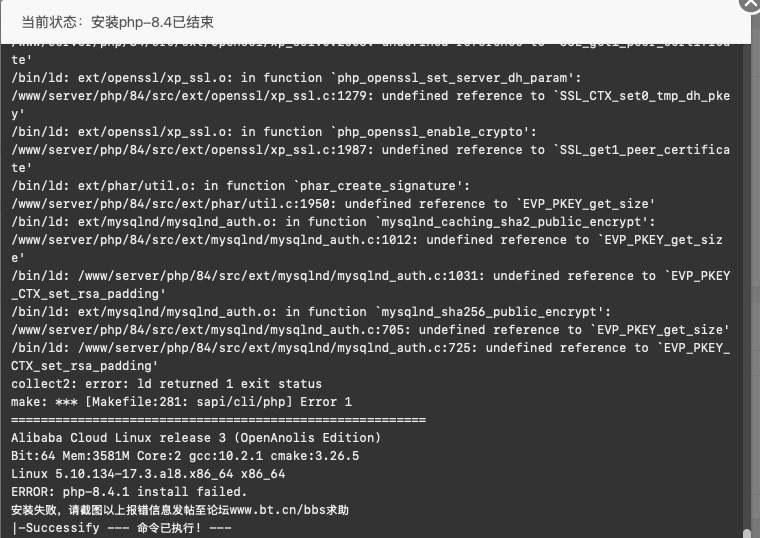Click the 'Linux 5.10.134-17.3.al8.x86_64' kernel line

(148, 474)
